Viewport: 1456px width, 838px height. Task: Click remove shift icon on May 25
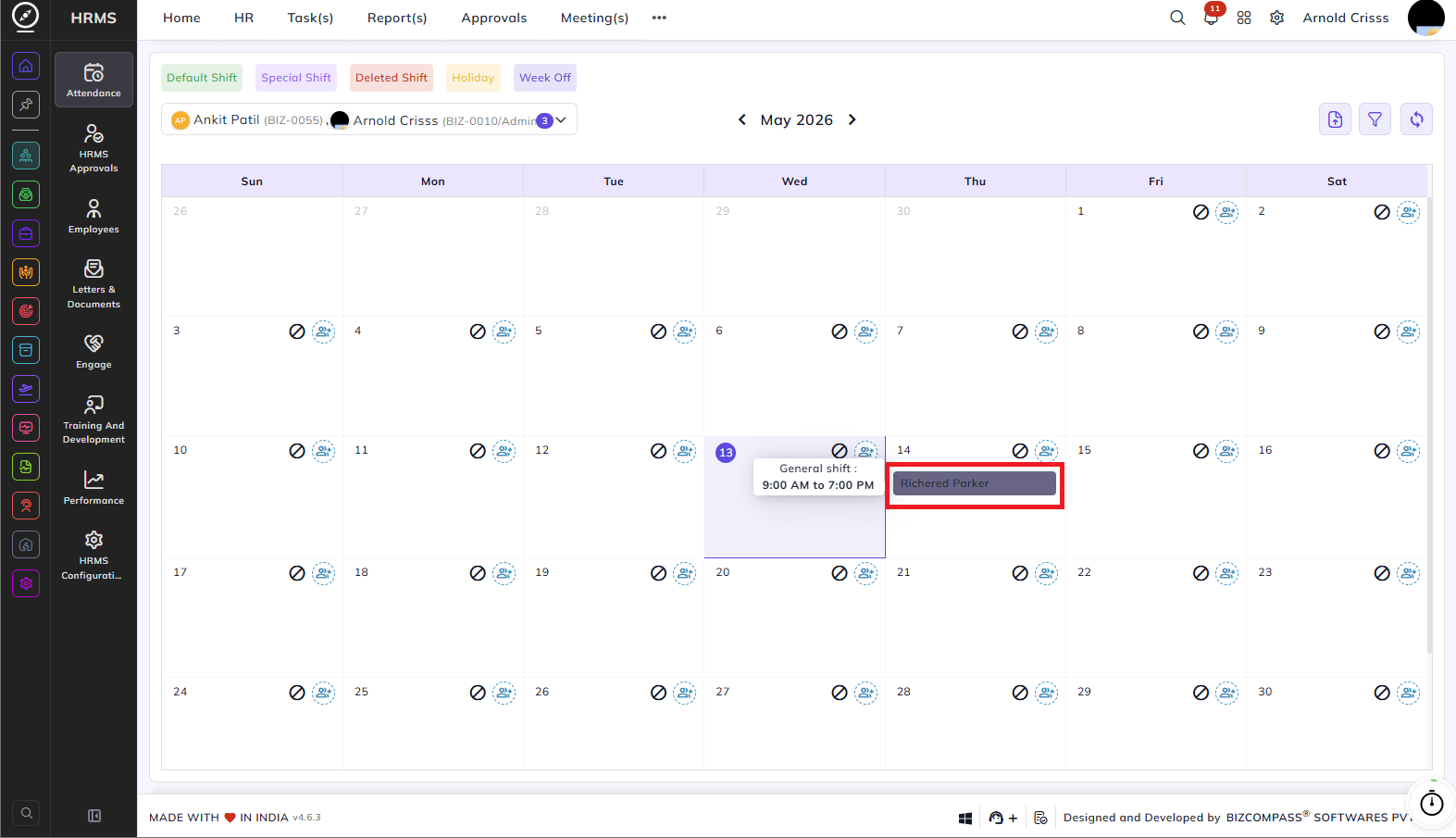point(478,693)
